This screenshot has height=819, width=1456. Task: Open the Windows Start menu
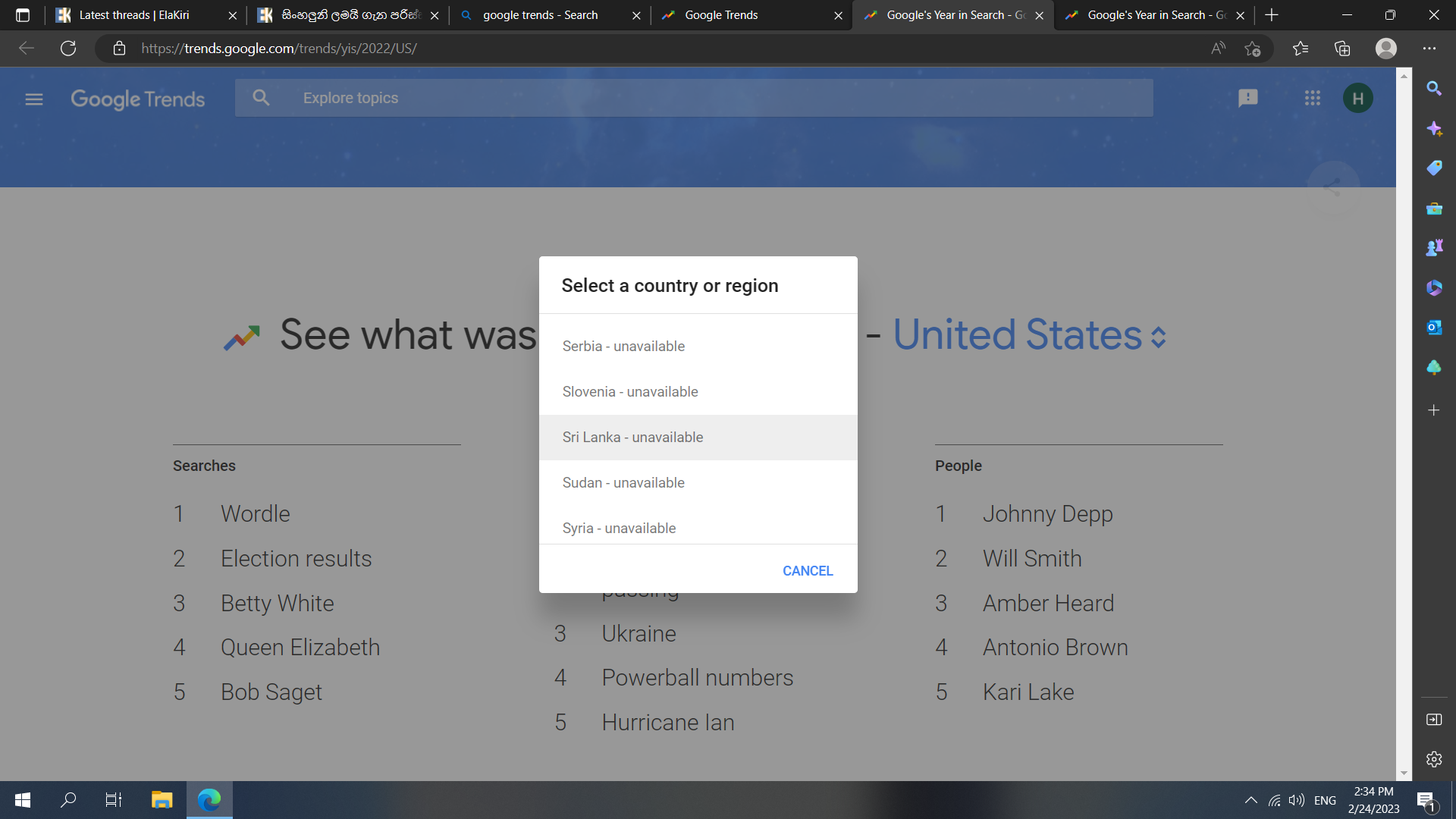click(x=23, y=800)
